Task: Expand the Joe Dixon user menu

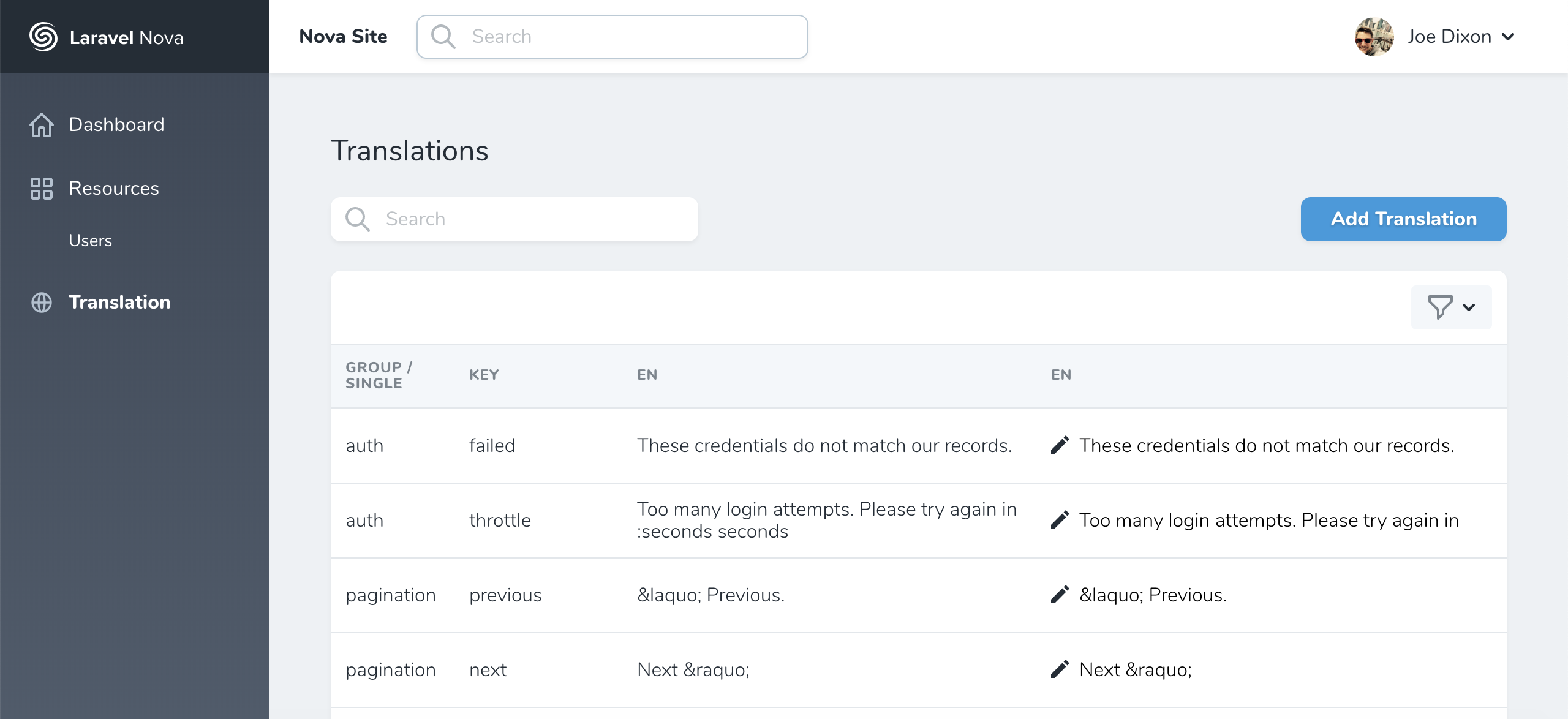Action: (x=1509, y=37)
